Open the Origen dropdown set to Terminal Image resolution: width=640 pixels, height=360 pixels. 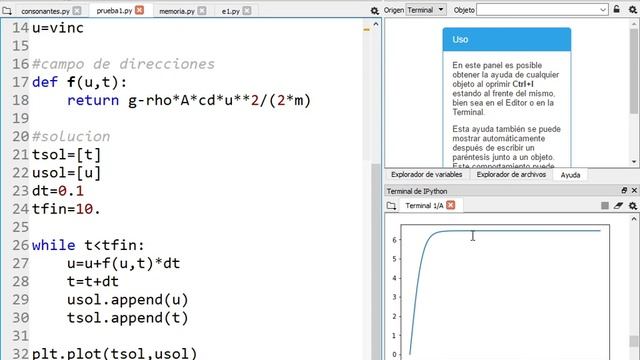point(426,10)
